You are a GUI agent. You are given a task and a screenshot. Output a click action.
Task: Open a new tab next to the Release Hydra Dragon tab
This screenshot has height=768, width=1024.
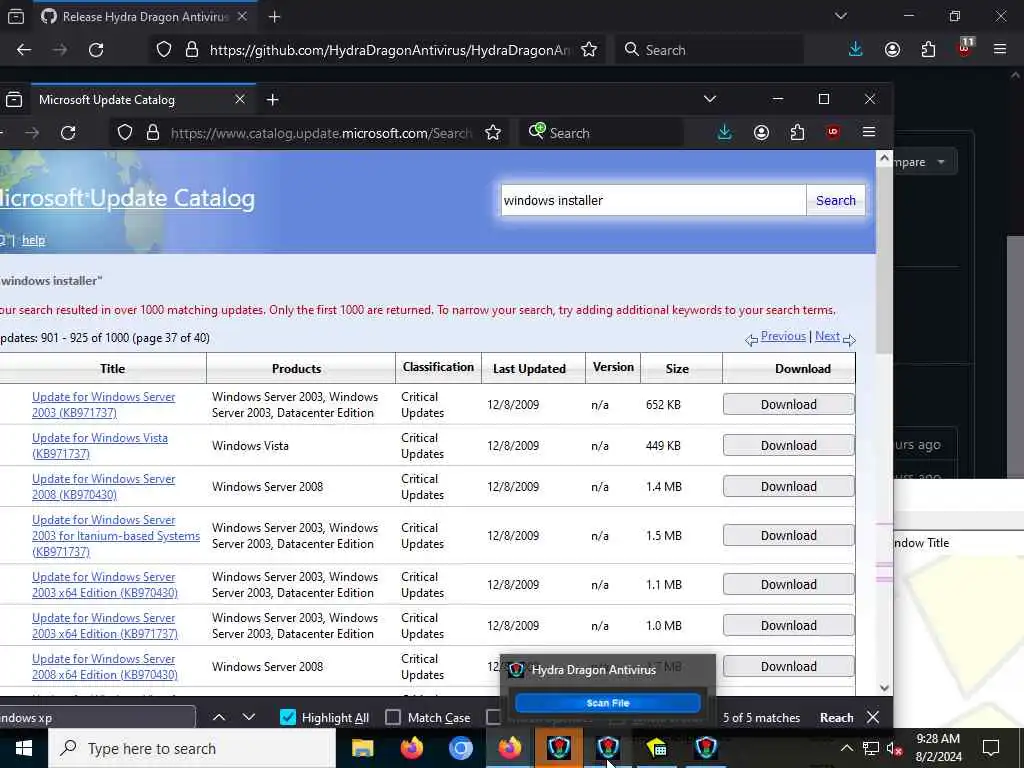click(274, 17)
